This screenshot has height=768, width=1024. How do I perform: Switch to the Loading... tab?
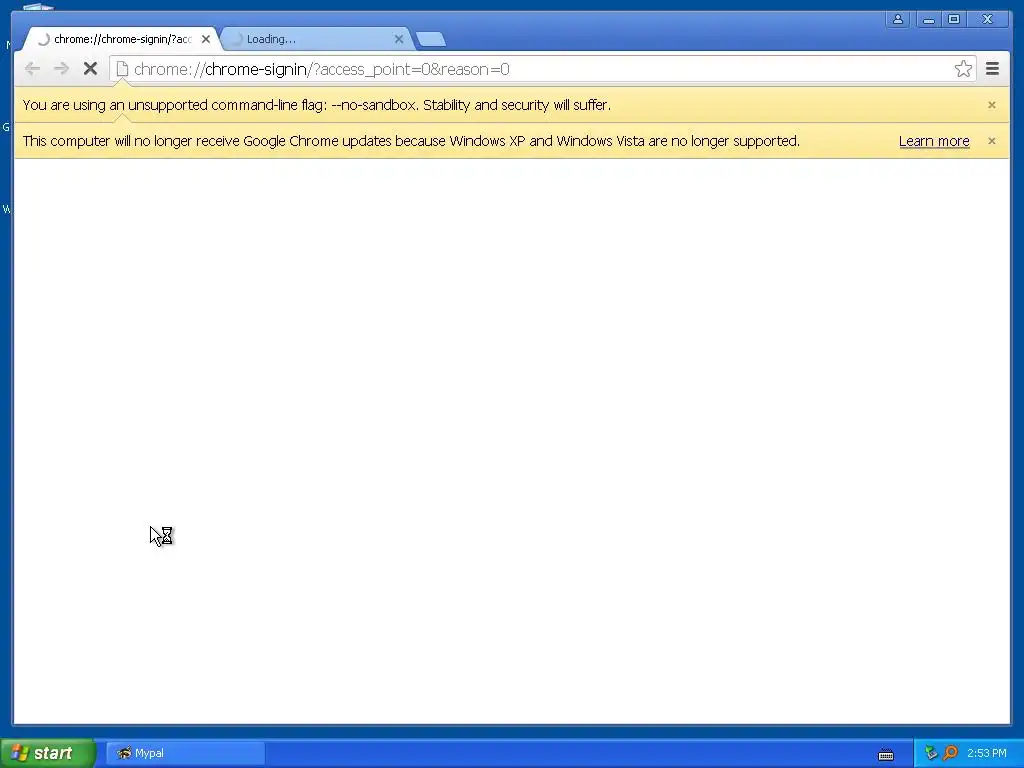click(315, 39)
